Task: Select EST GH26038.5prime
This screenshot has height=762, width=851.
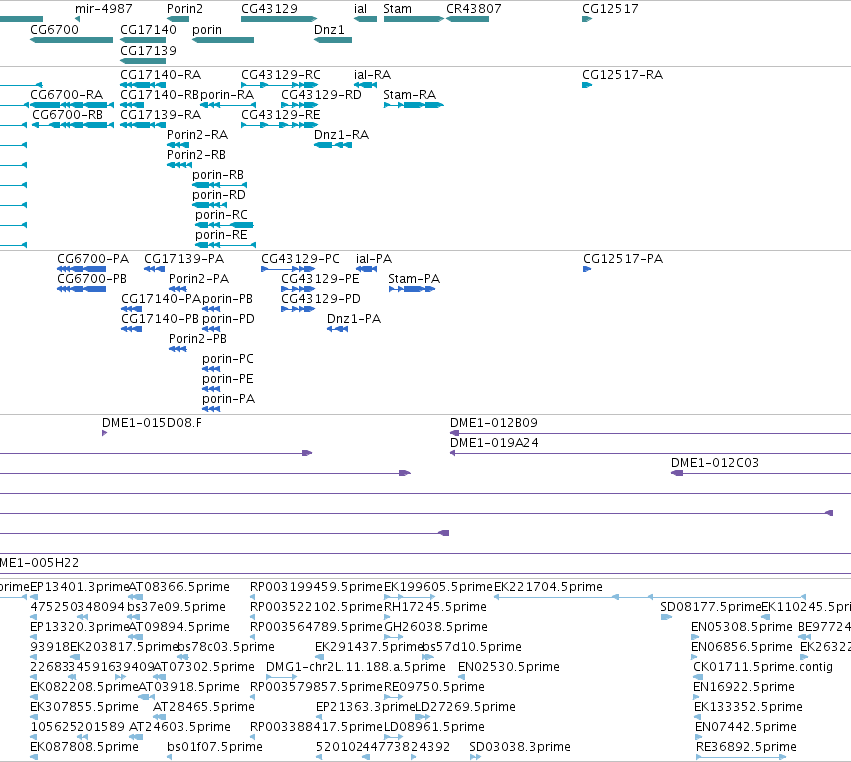Action: 435,627
